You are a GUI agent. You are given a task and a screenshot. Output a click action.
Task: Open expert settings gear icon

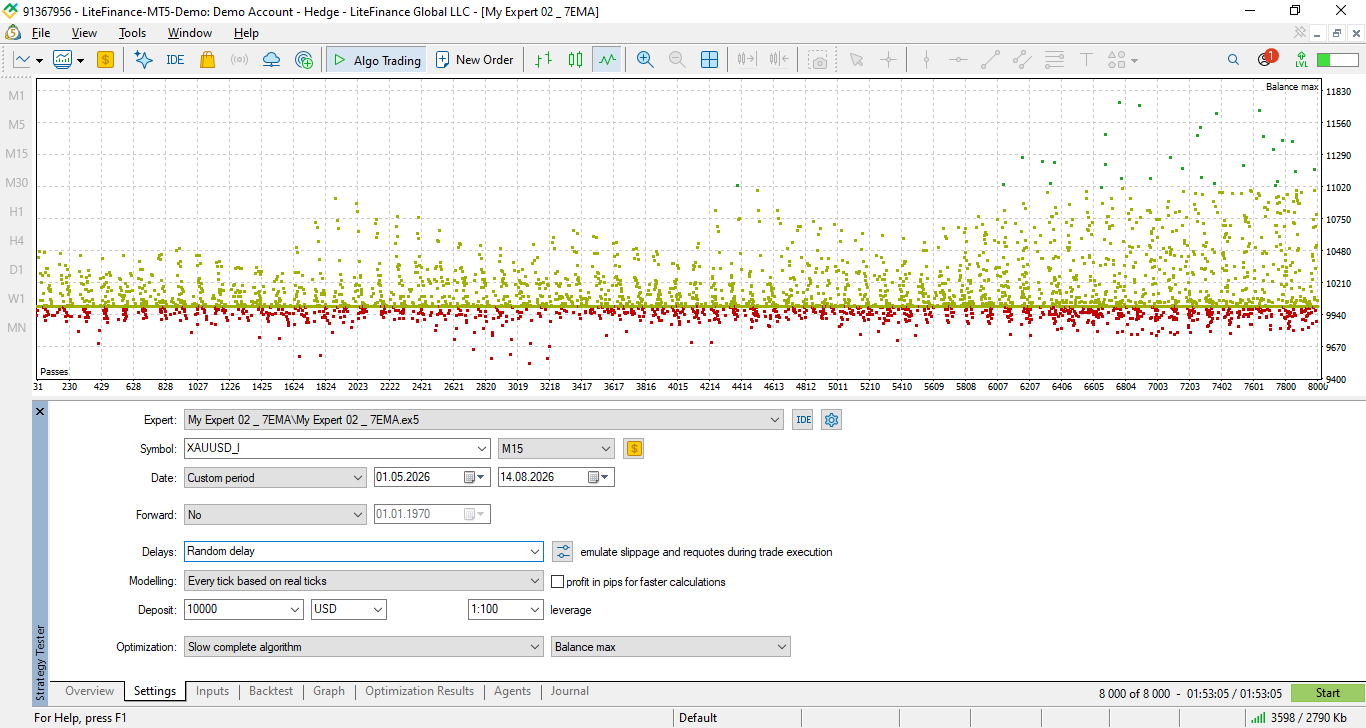tap(831, 420)
